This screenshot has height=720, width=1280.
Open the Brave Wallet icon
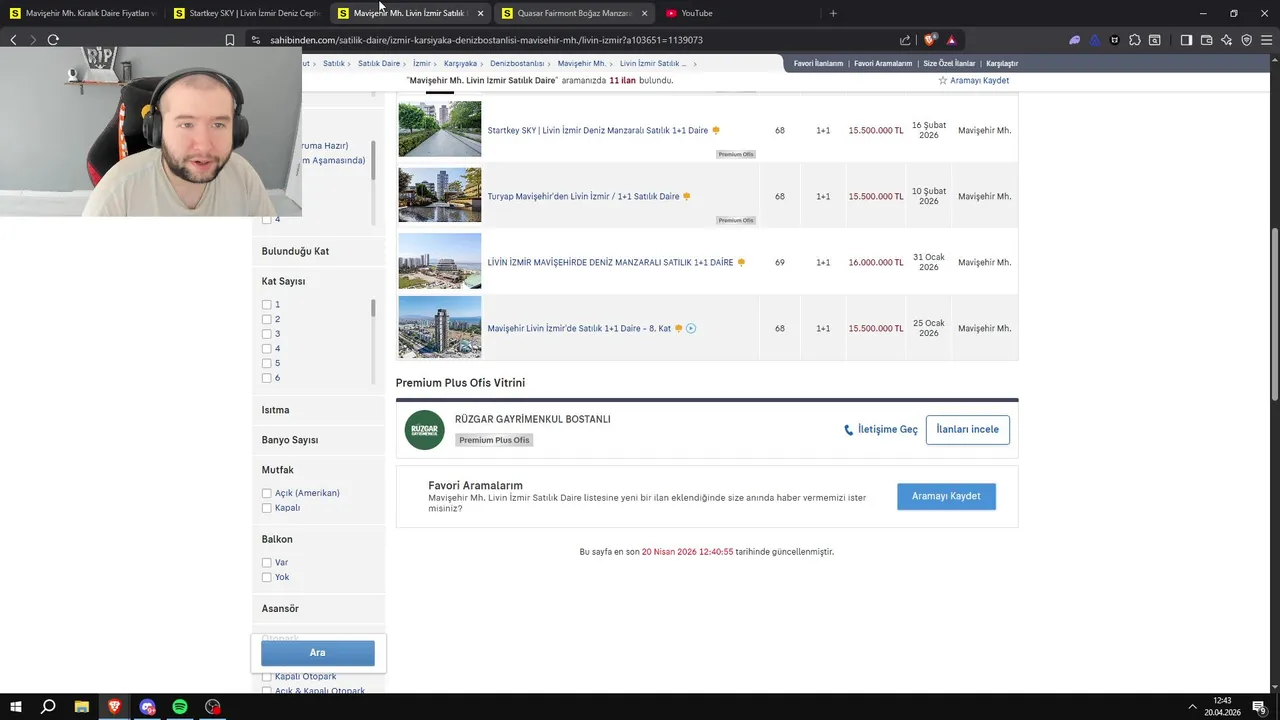click(x=1206, y=40)
